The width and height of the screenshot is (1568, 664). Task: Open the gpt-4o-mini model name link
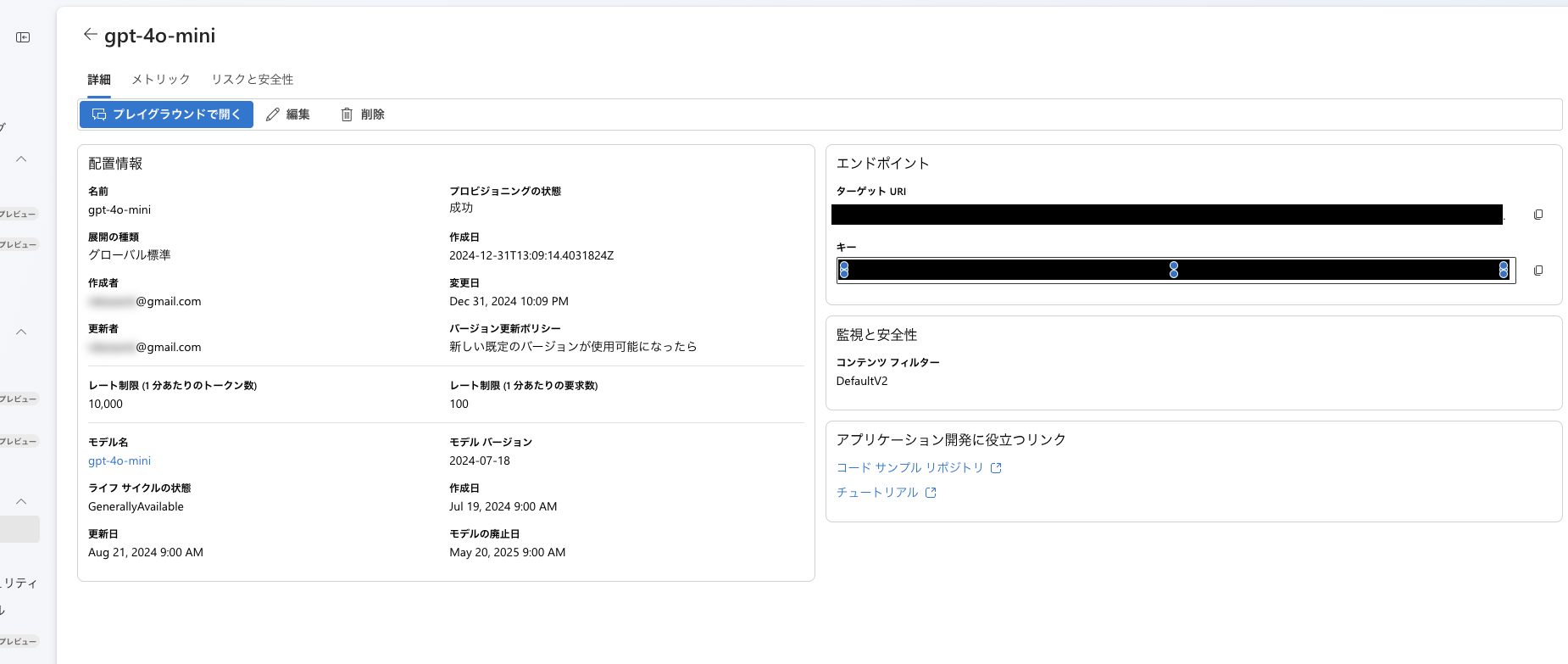click(x=120, y=461)
